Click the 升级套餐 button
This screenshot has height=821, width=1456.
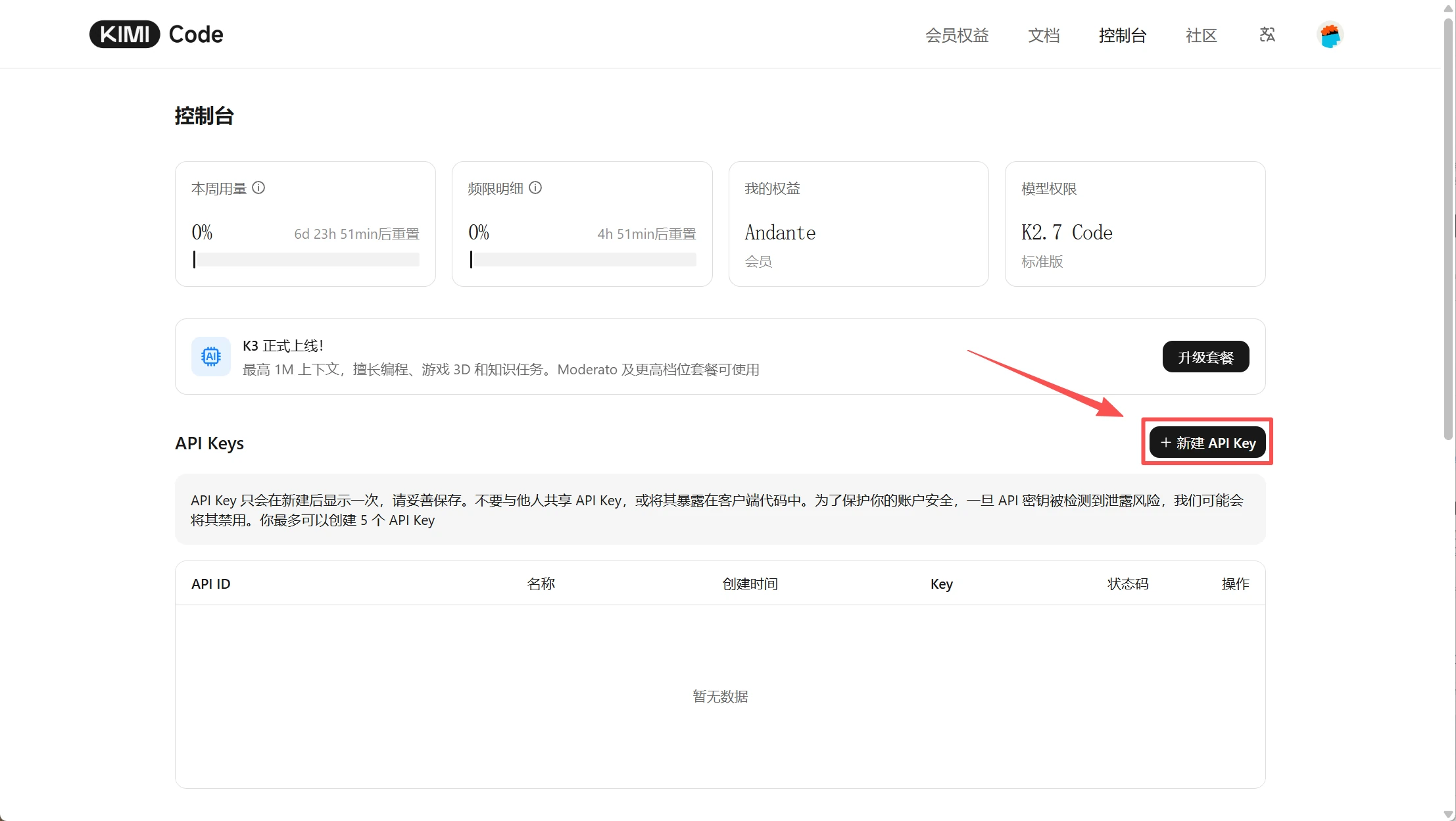coord(1205,357)
